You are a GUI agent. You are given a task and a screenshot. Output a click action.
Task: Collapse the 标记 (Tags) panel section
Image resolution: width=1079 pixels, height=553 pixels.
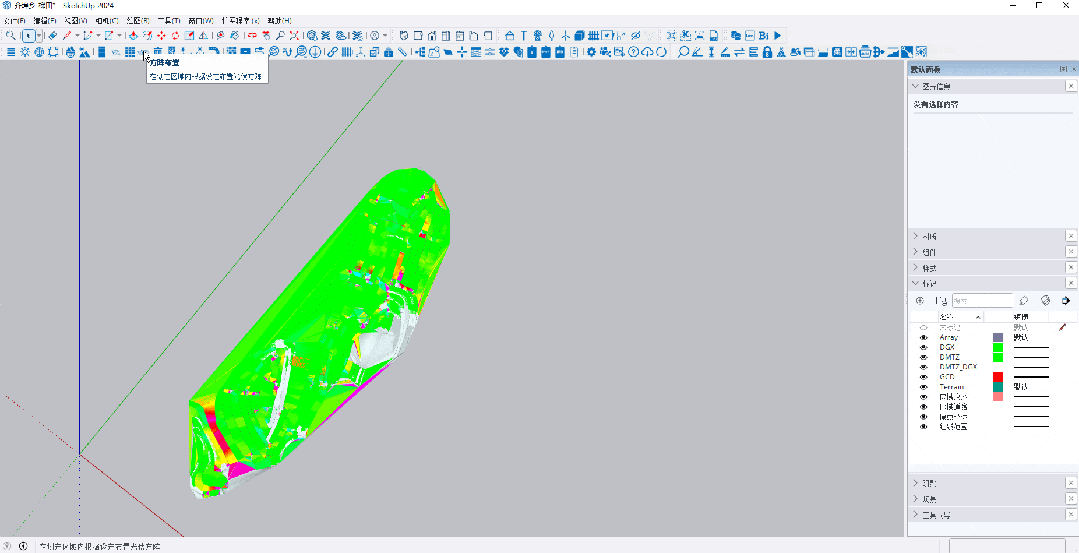[915, 283]
